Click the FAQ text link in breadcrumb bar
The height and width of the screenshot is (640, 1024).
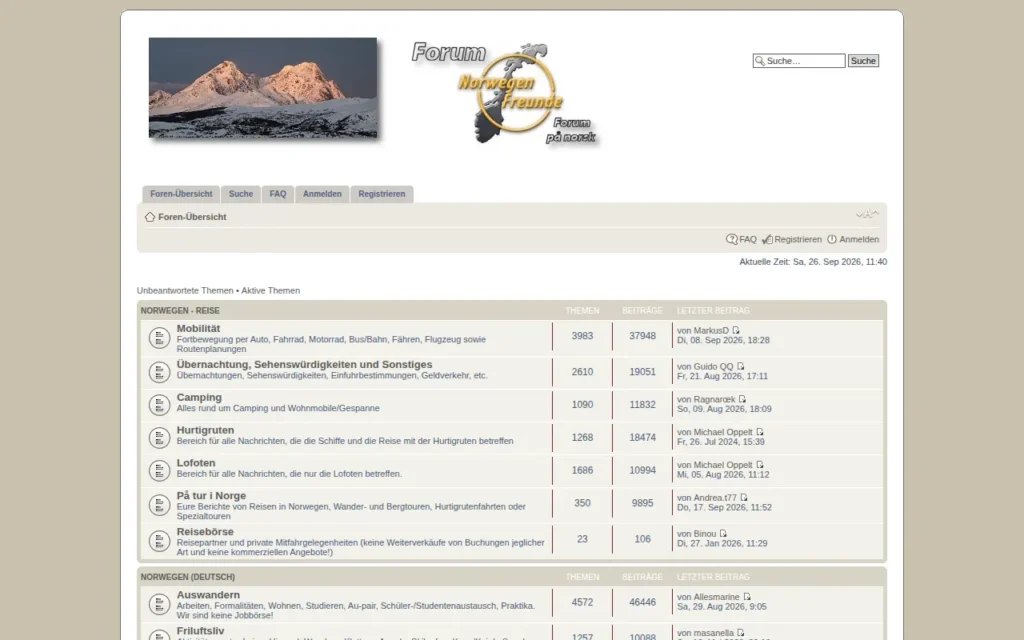click(748, 240)
